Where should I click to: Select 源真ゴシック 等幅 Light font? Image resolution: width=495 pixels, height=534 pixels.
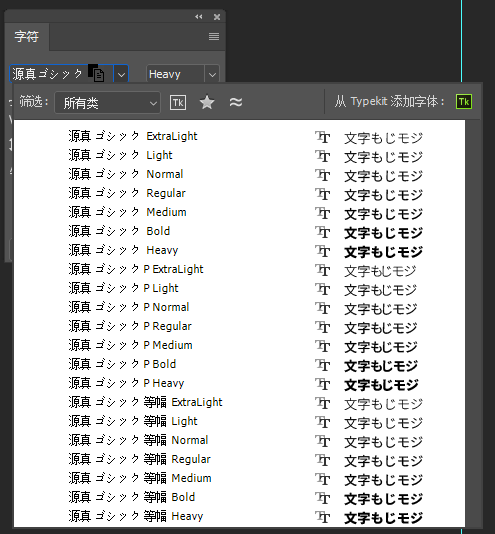pyautogui.click(x=239, y=421)
